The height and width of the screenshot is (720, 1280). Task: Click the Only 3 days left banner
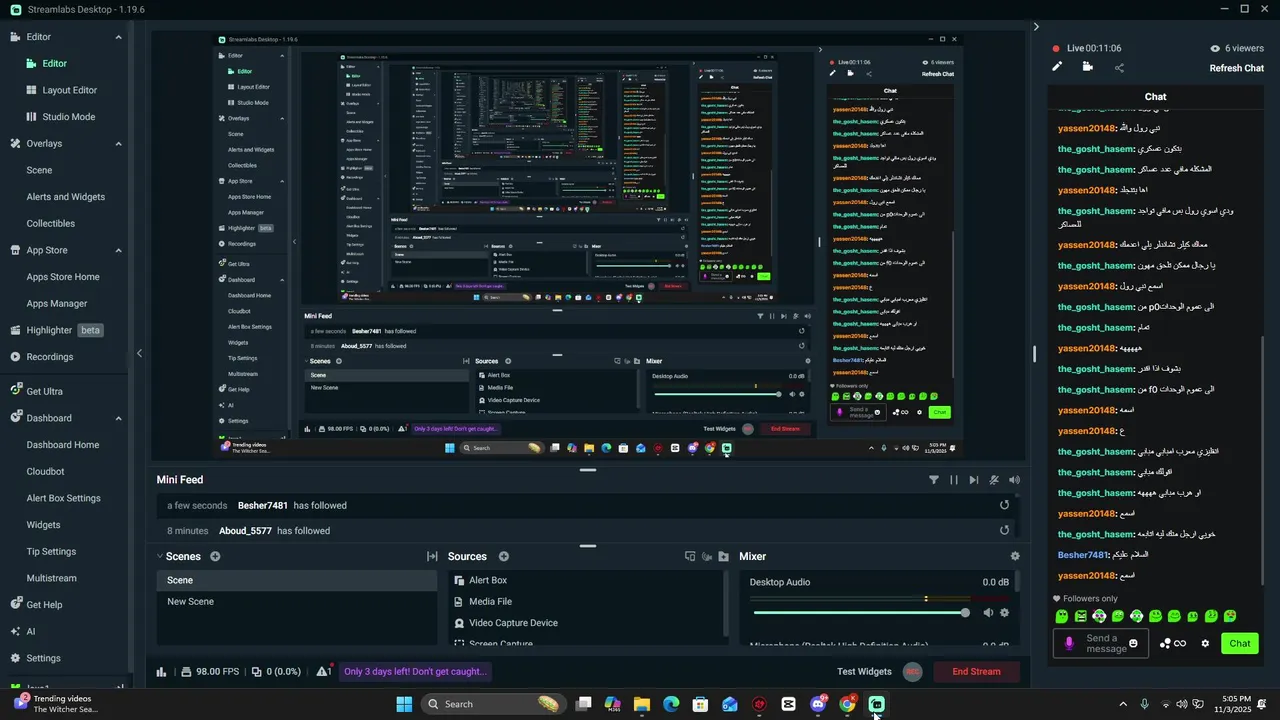click(x=415, y=672)
